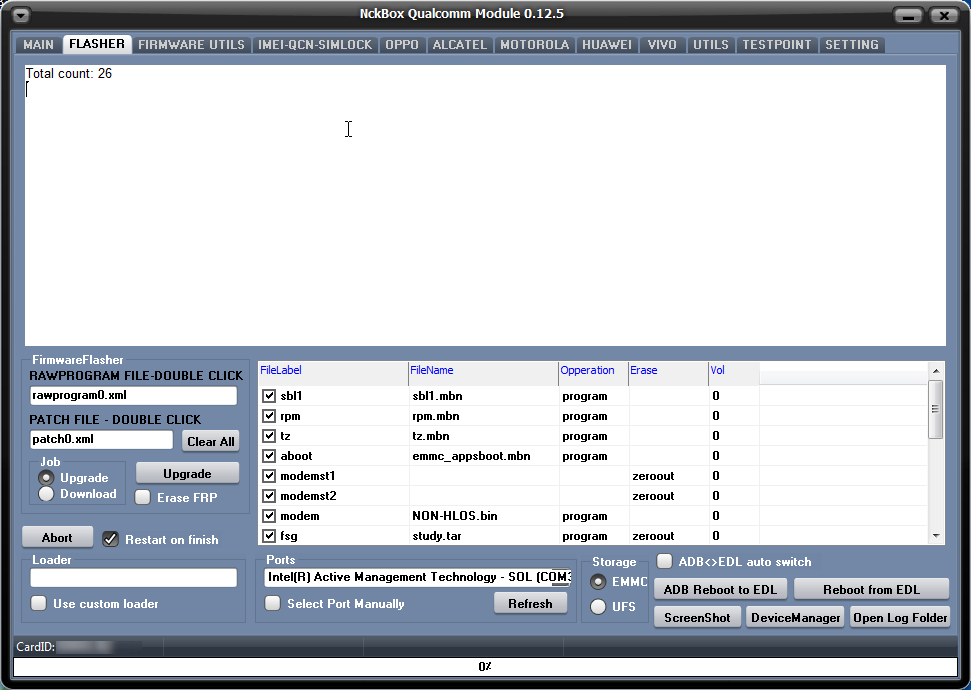Click Open Log Folder button
This screenshot has width=971, height=690.
[900, 618]
